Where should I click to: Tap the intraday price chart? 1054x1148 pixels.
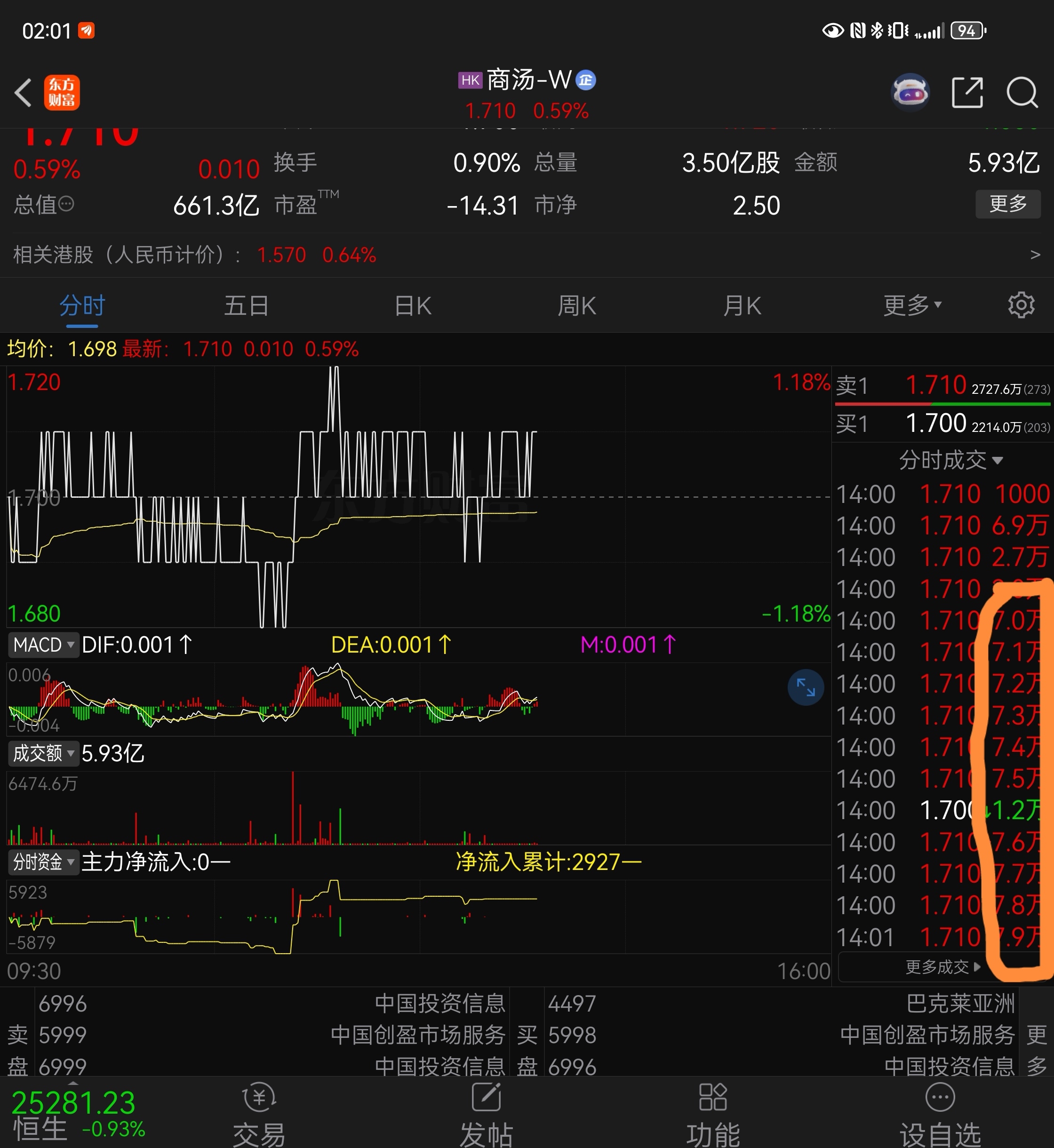419,497
